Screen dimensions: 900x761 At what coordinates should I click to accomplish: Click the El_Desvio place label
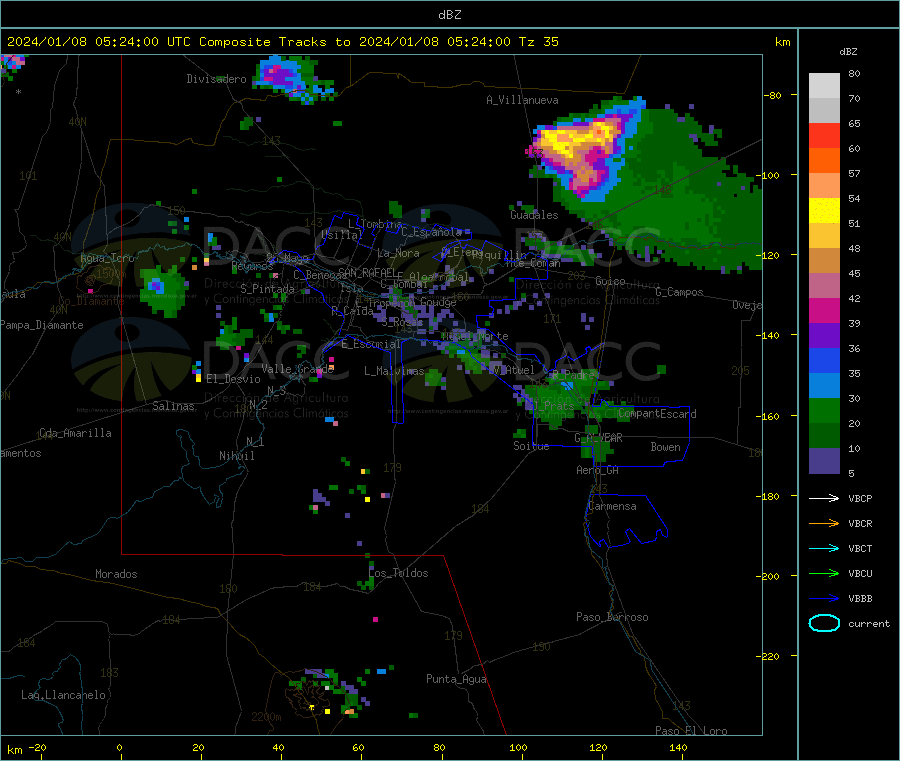[x=233, y=379]
